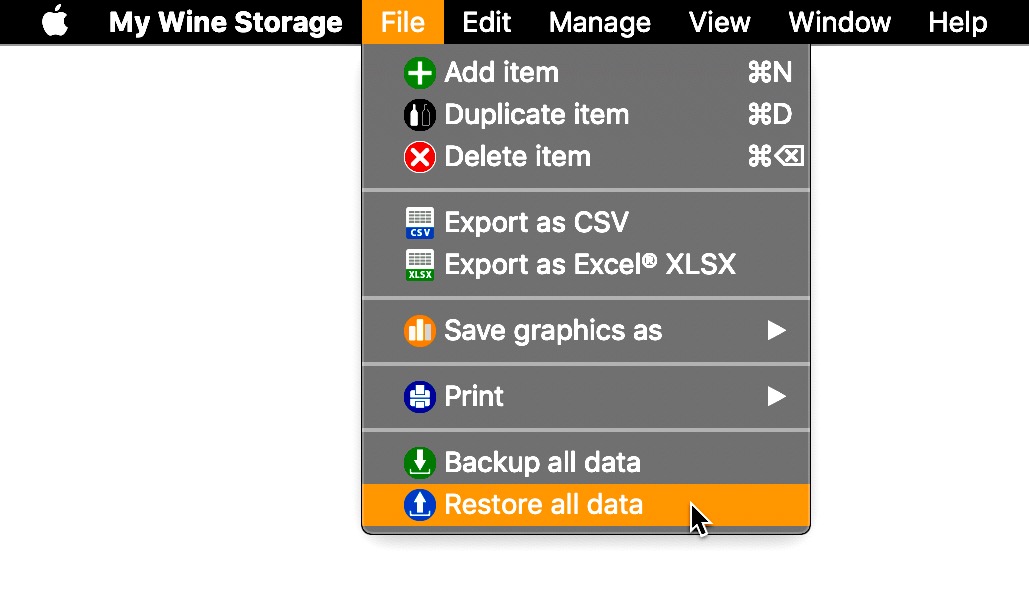The height and width of the screenshot is (601, 1029).
Task: Click the green plus Add item icon
Action: (x=419, y=72)
